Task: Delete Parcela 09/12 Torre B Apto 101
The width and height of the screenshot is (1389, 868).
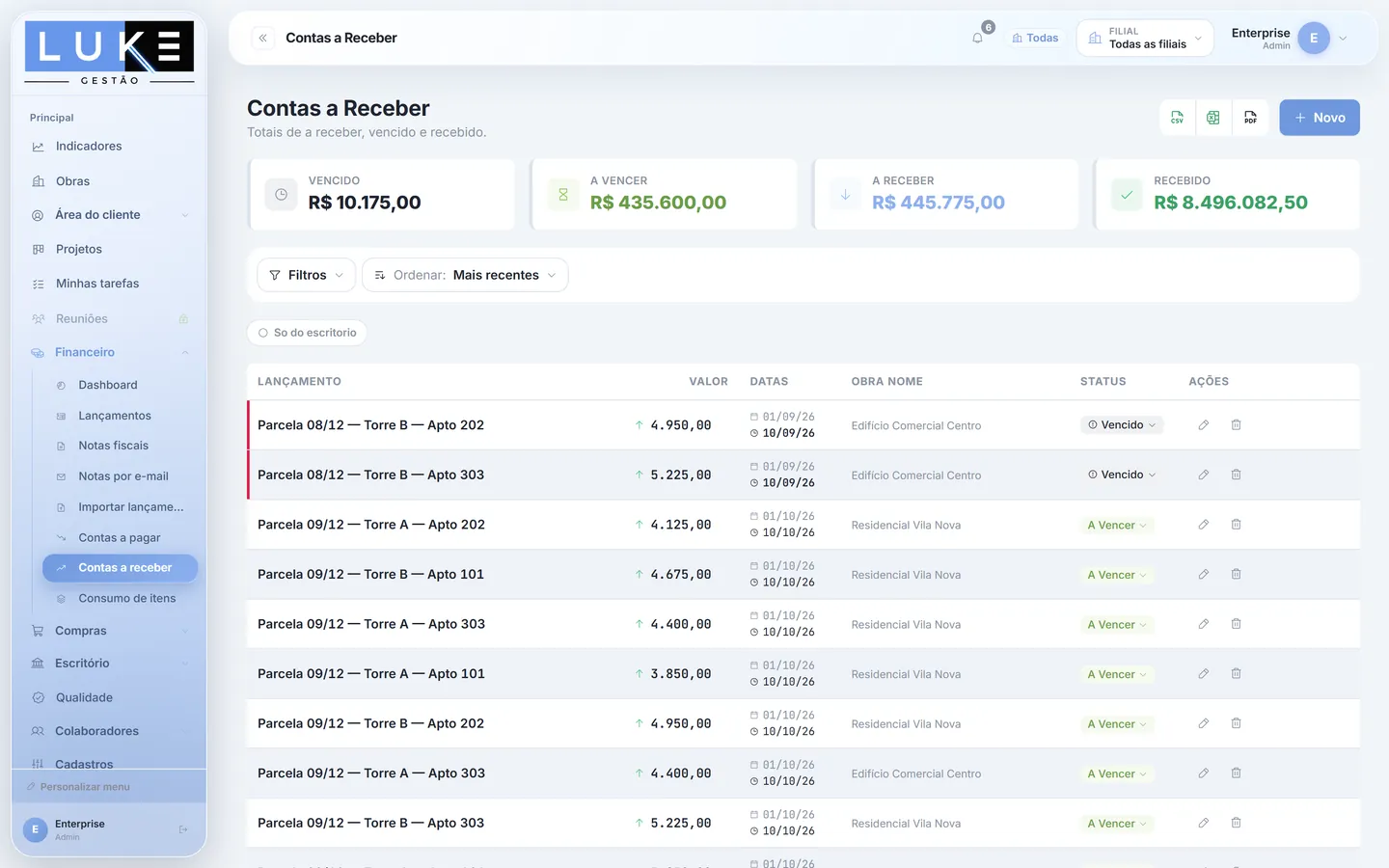Action: [1236, 575]
